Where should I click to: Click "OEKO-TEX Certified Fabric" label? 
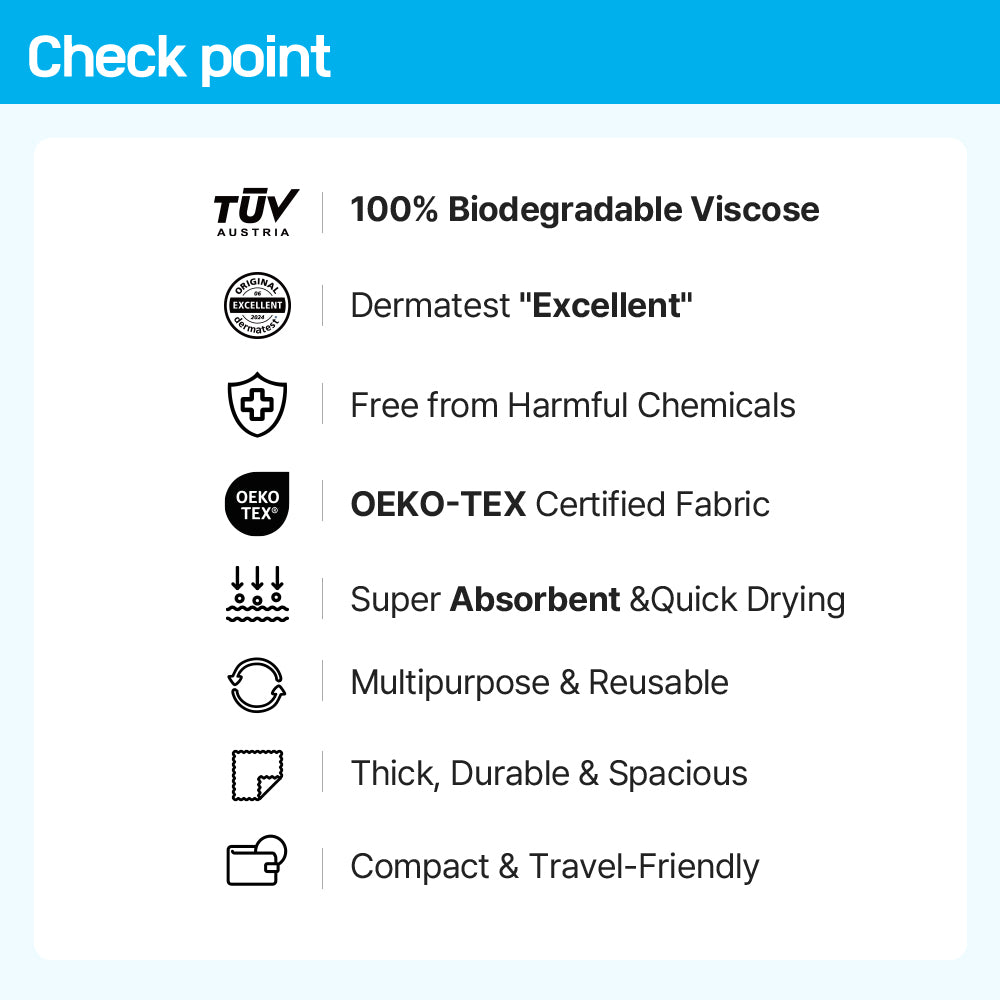click(x=560, y=504)
